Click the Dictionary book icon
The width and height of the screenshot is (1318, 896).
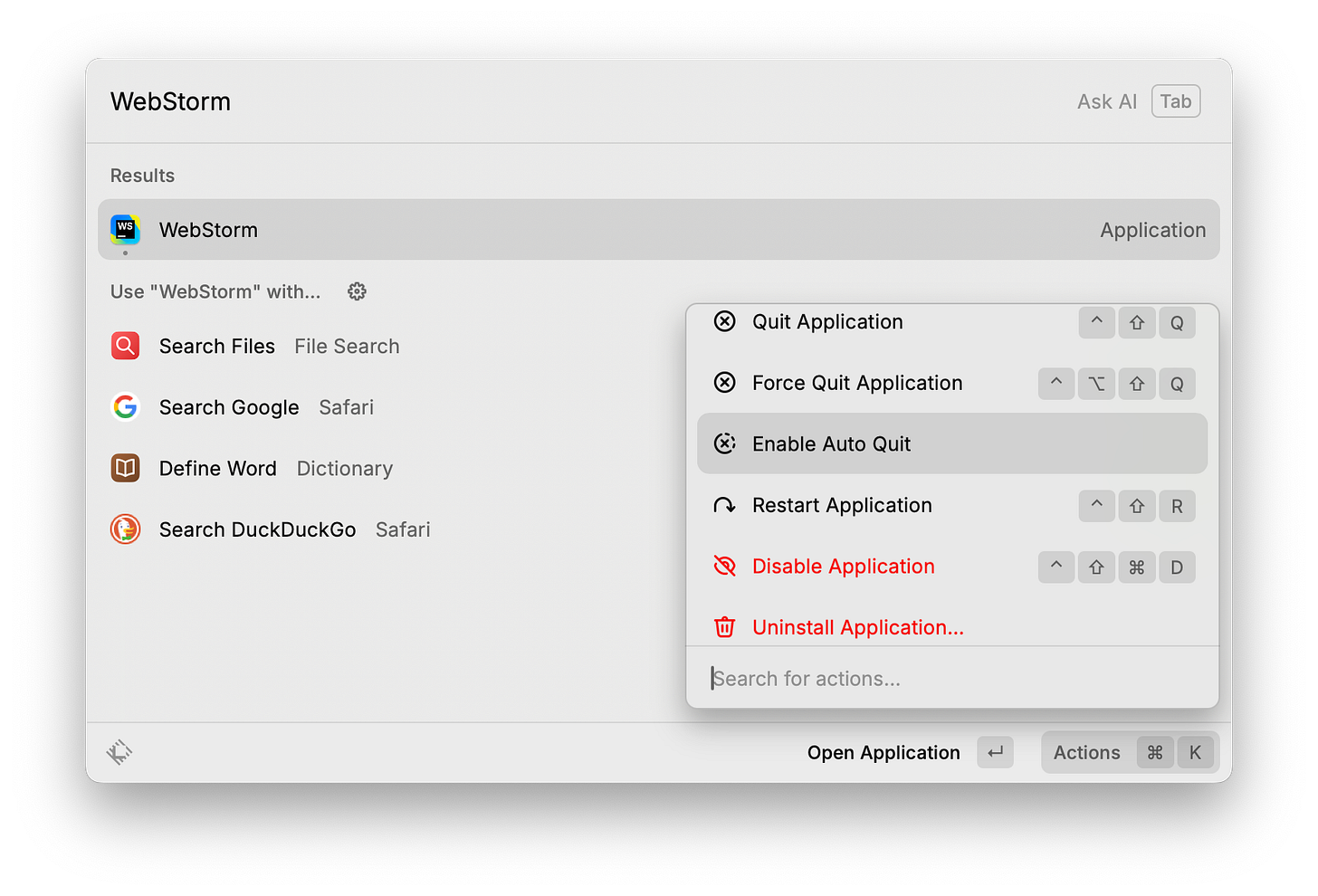pyautogui.click(x=125, y=468)
